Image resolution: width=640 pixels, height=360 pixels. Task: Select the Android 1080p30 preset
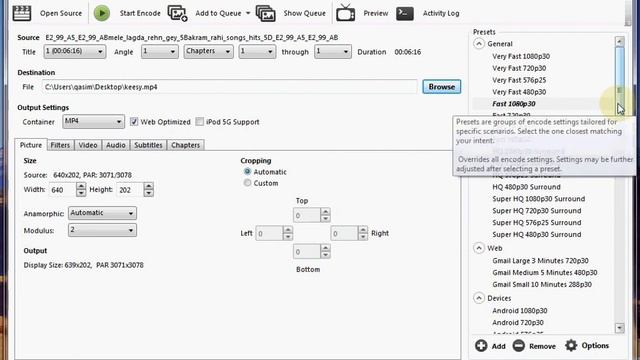click(520, 311)
